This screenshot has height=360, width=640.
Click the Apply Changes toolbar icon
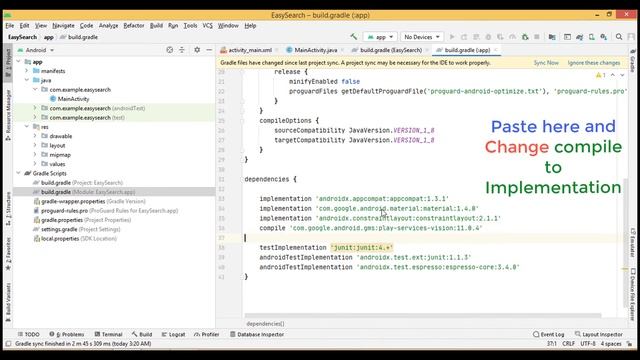point(464,37)
